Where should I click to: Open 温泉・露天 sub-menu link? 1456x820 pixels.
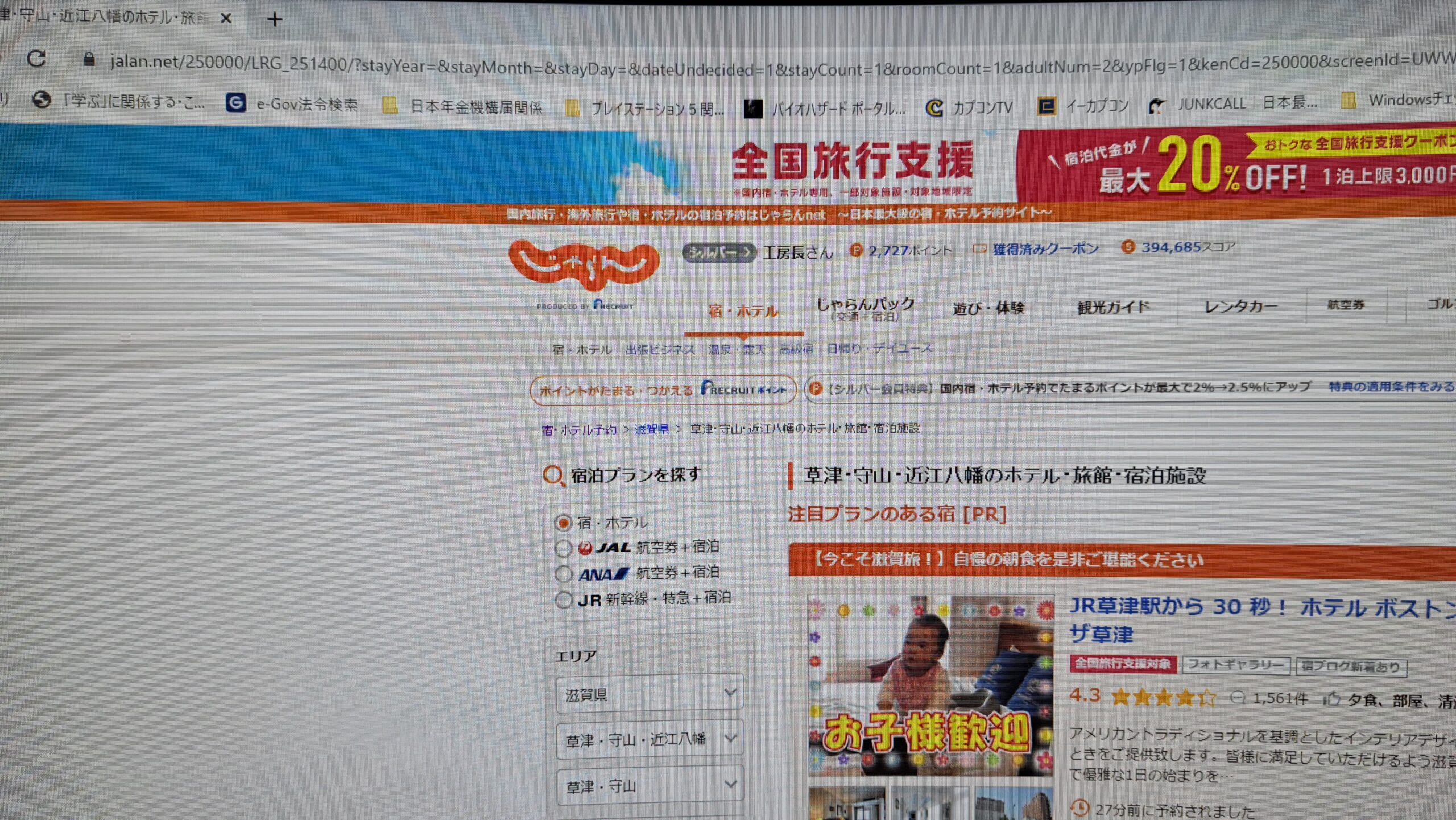click(737, 349)
